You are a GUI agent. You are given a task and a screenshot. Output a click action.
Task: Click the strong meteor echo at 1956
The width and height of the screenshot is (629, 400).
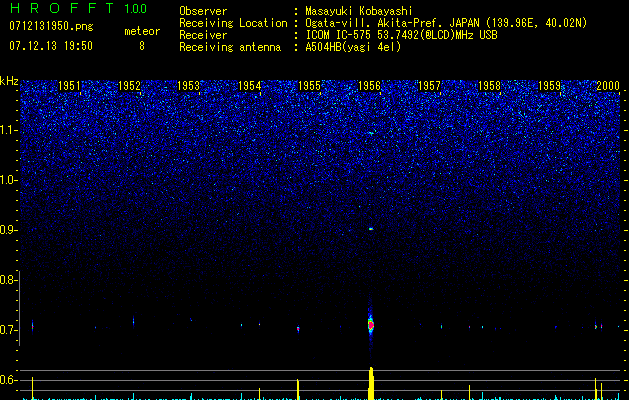(x=371, y=325)
